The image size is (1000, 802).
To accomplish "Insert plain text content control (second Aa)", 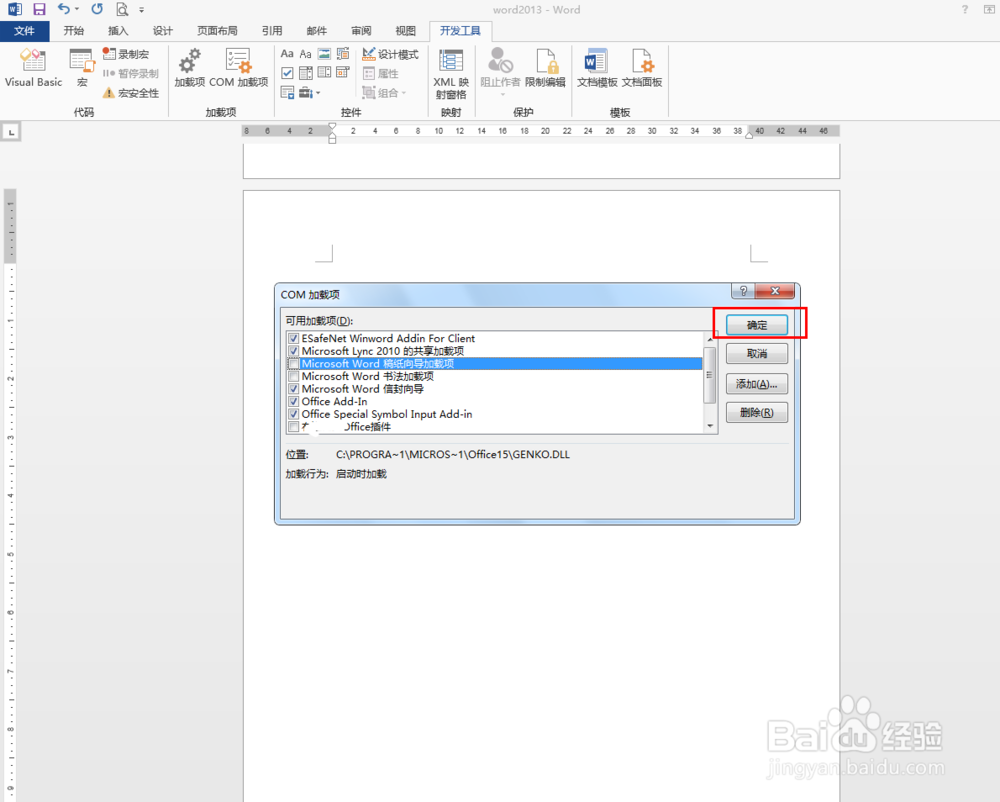I will (x=305, y=54).
